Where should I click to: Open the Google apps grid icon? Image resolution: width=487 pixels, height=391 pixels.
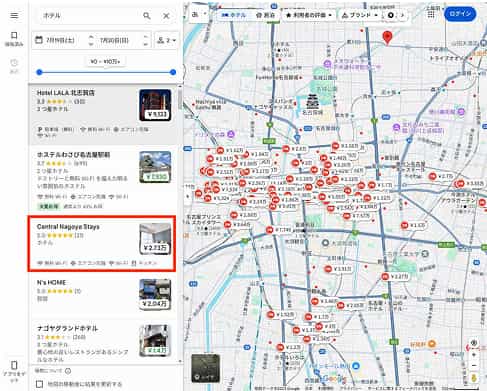tap(431, 14)
